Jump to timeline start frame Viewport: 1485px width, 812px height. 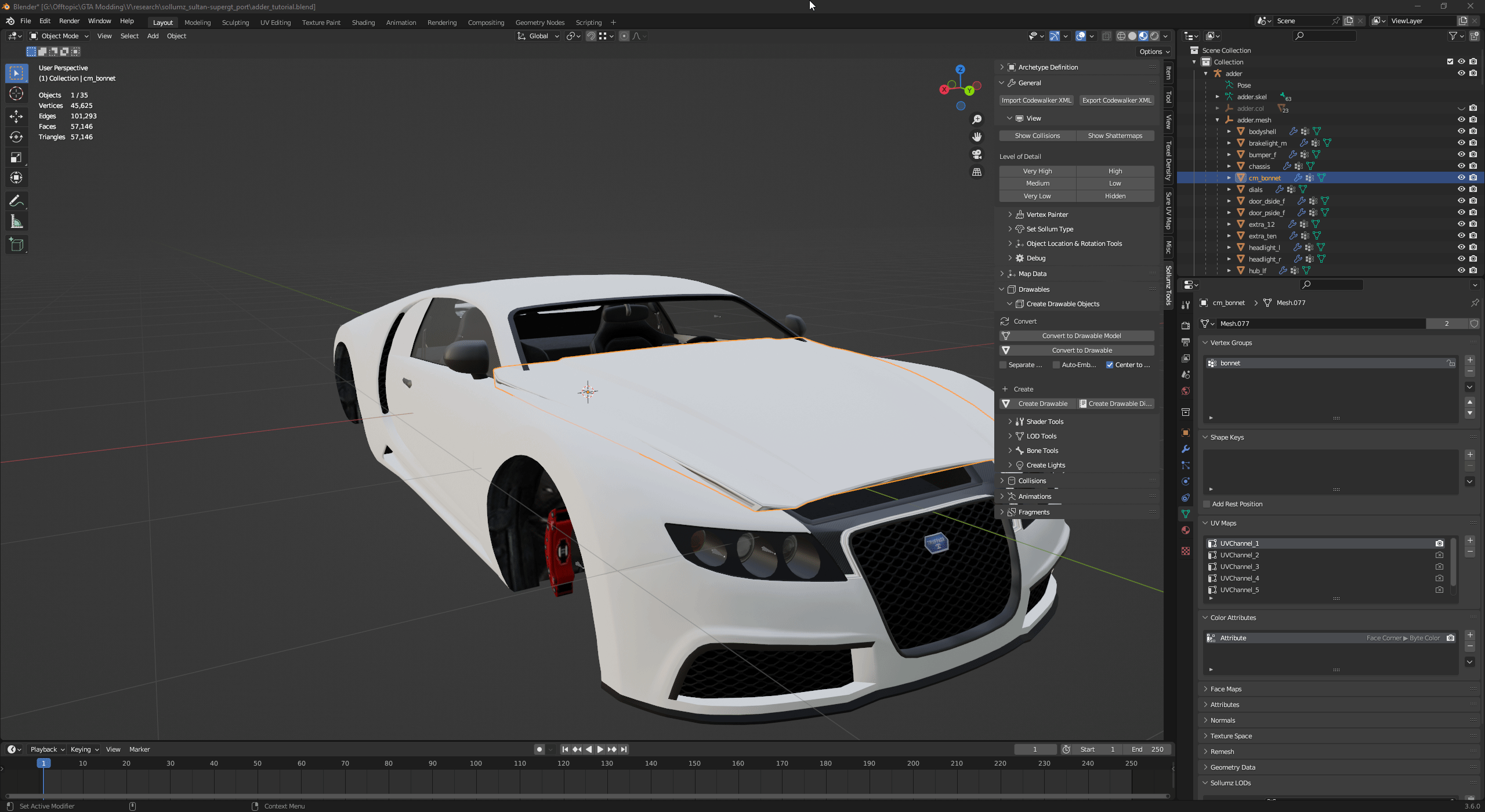click(x=565, y=749)
